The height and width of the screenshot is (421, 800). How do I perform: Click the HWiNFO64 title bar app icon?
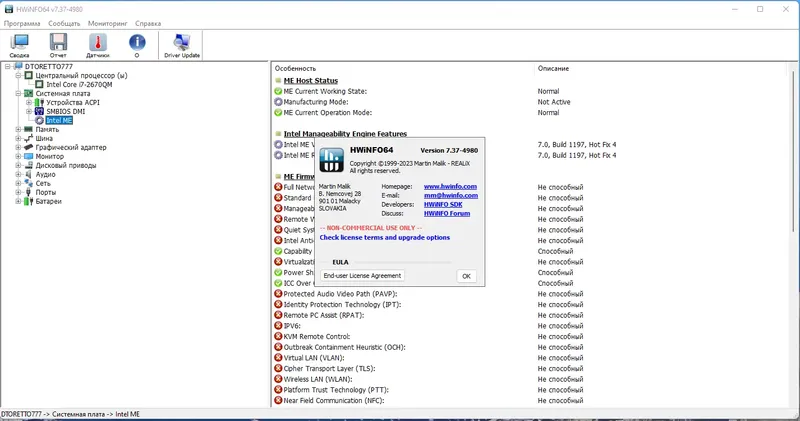pos(9,9)
